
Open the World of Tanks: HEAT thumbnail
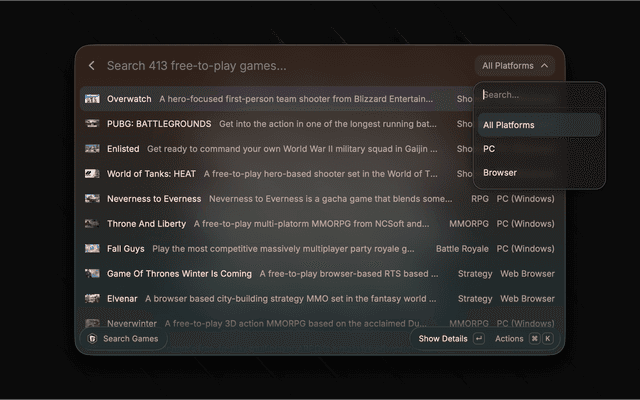tap(92, 173)
